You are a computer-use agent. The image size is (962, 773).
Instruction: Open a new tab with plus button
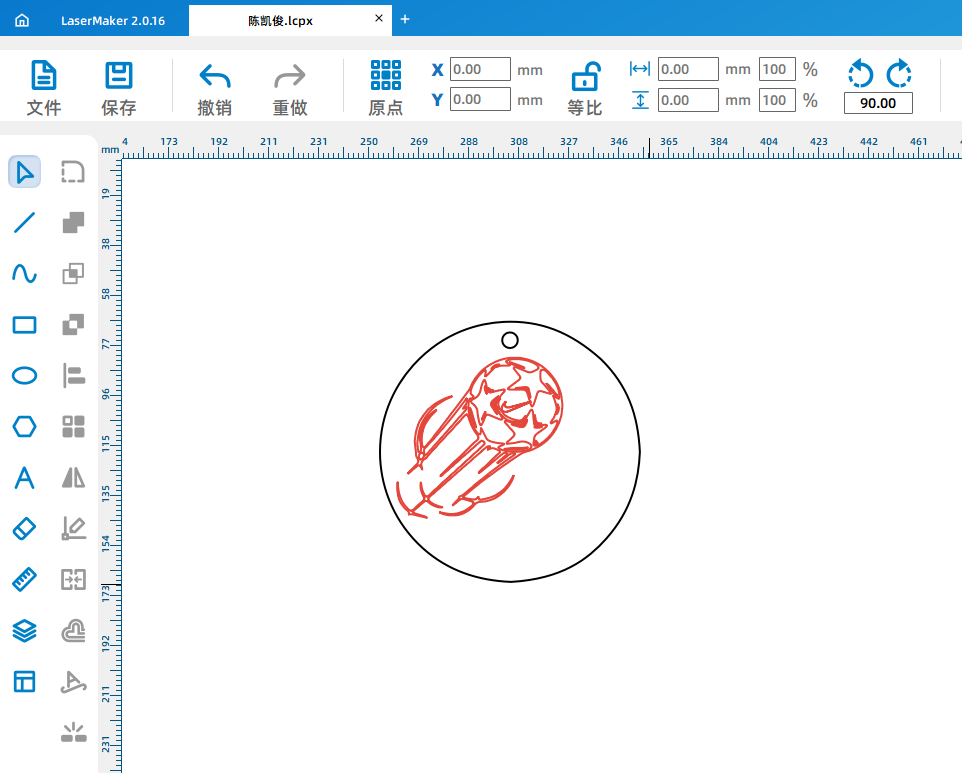tap(405, 19)
